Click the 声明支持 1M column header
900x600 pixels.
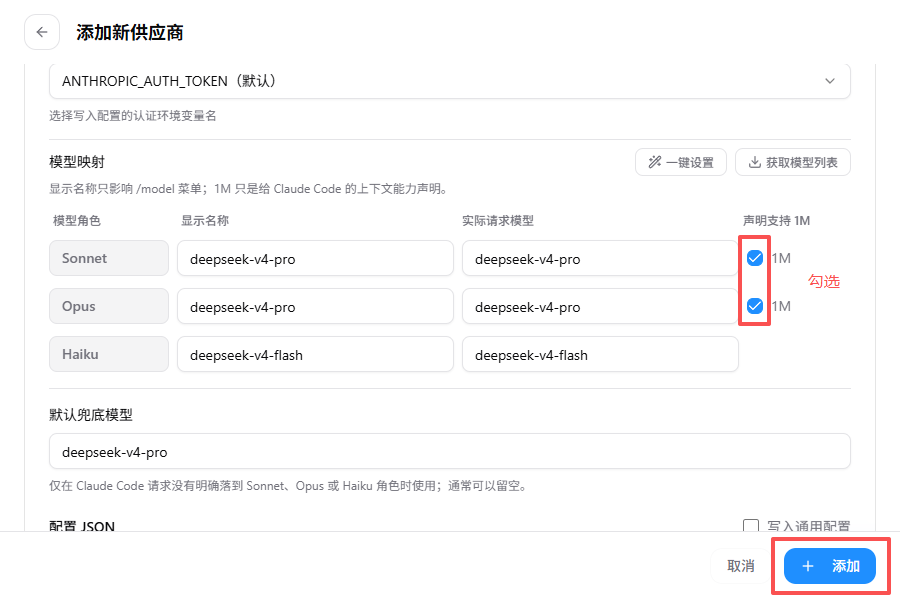(x=776, y=220)
